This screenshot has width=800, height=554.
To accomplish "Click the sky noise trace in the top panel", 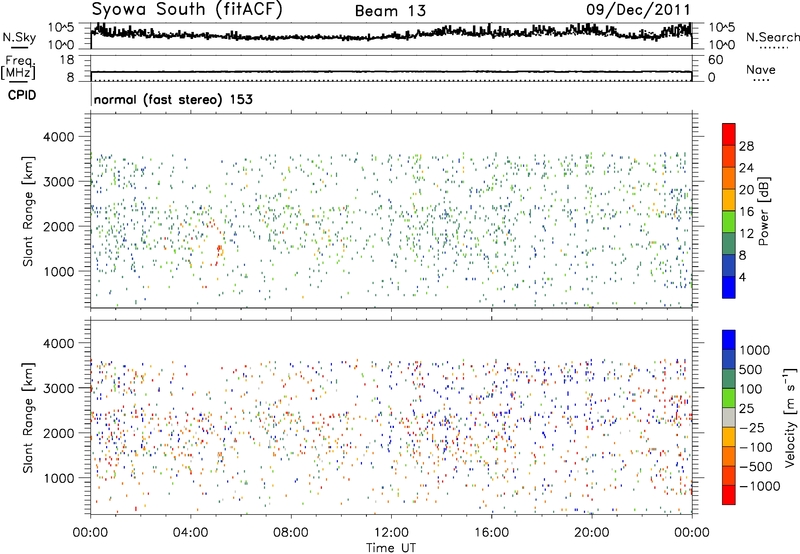I will tap(391, 35).
